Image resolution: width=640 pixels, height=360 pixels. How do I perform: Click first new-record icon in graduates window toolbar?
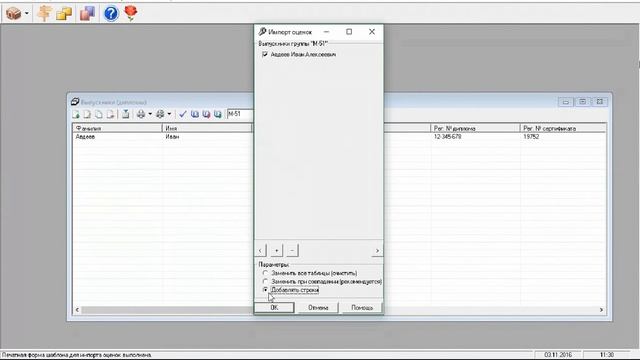click(x=76, y=114)
